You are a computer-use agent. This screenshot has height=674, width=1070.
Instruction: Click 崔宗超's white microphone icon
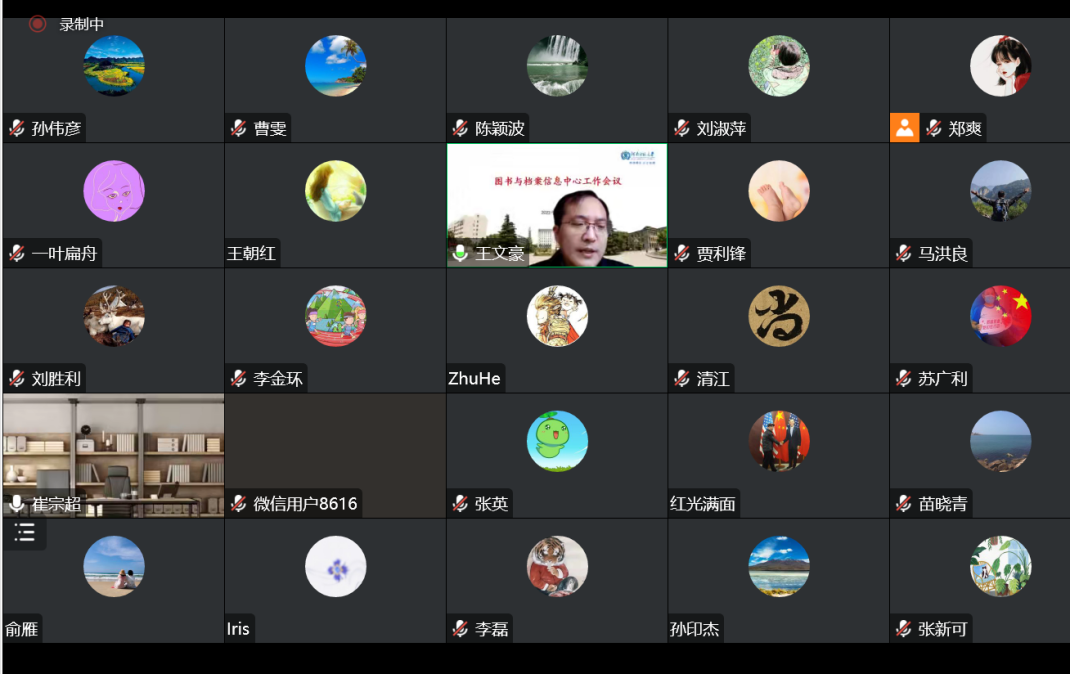coord(16,503)
